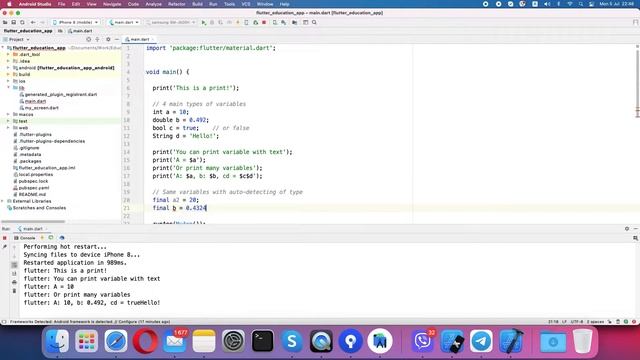Open main.dart run configuration dropdown
The width and height of the screenshot is (640, 360).
tap(124, 22)
